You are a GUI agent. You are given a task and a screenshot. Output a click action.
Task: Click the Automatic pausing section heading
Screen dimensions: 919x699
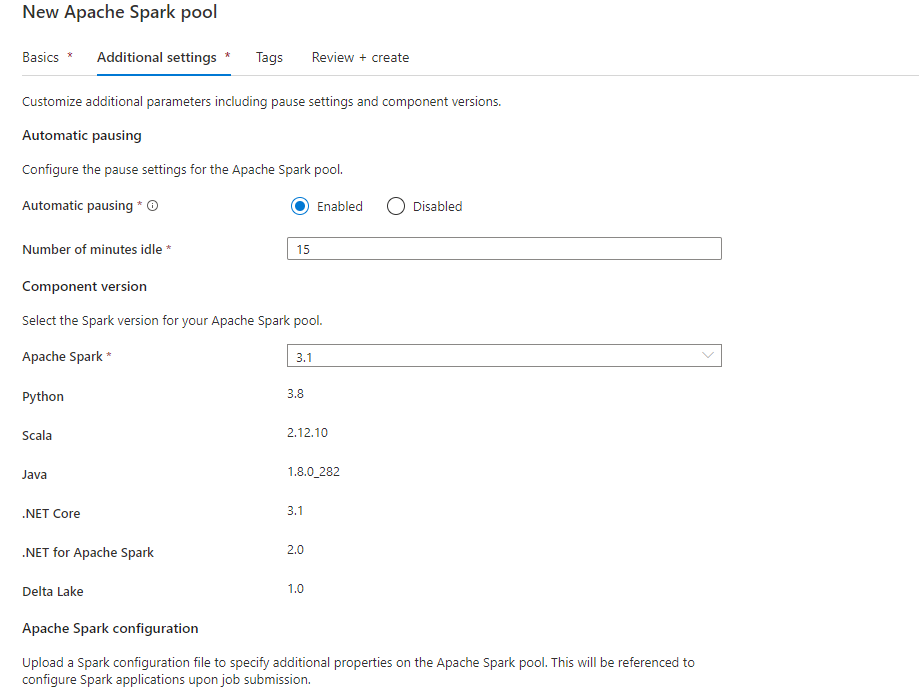82,135
